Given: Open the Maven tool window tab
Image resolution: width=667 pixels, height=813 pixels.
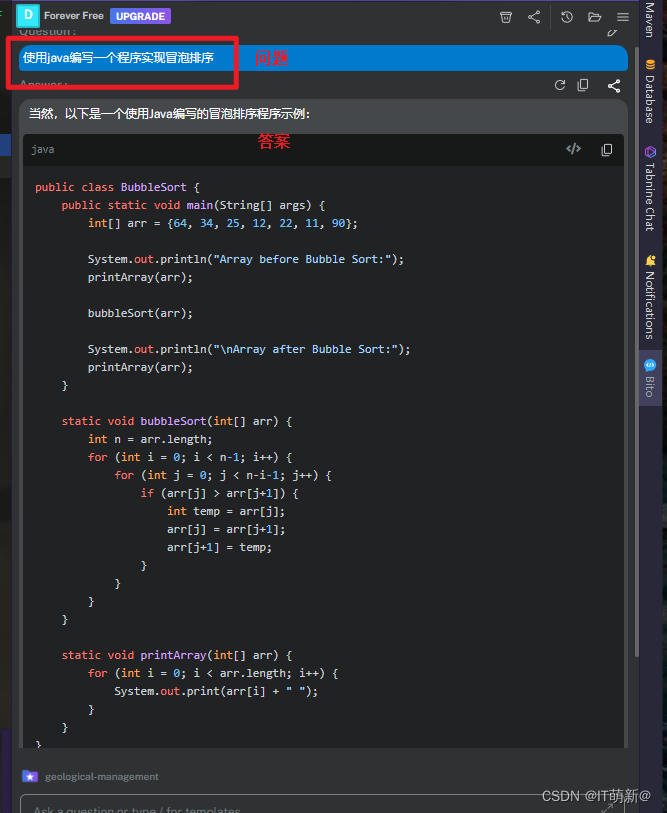Looking at the screenshot, I should tap(649, 19).
